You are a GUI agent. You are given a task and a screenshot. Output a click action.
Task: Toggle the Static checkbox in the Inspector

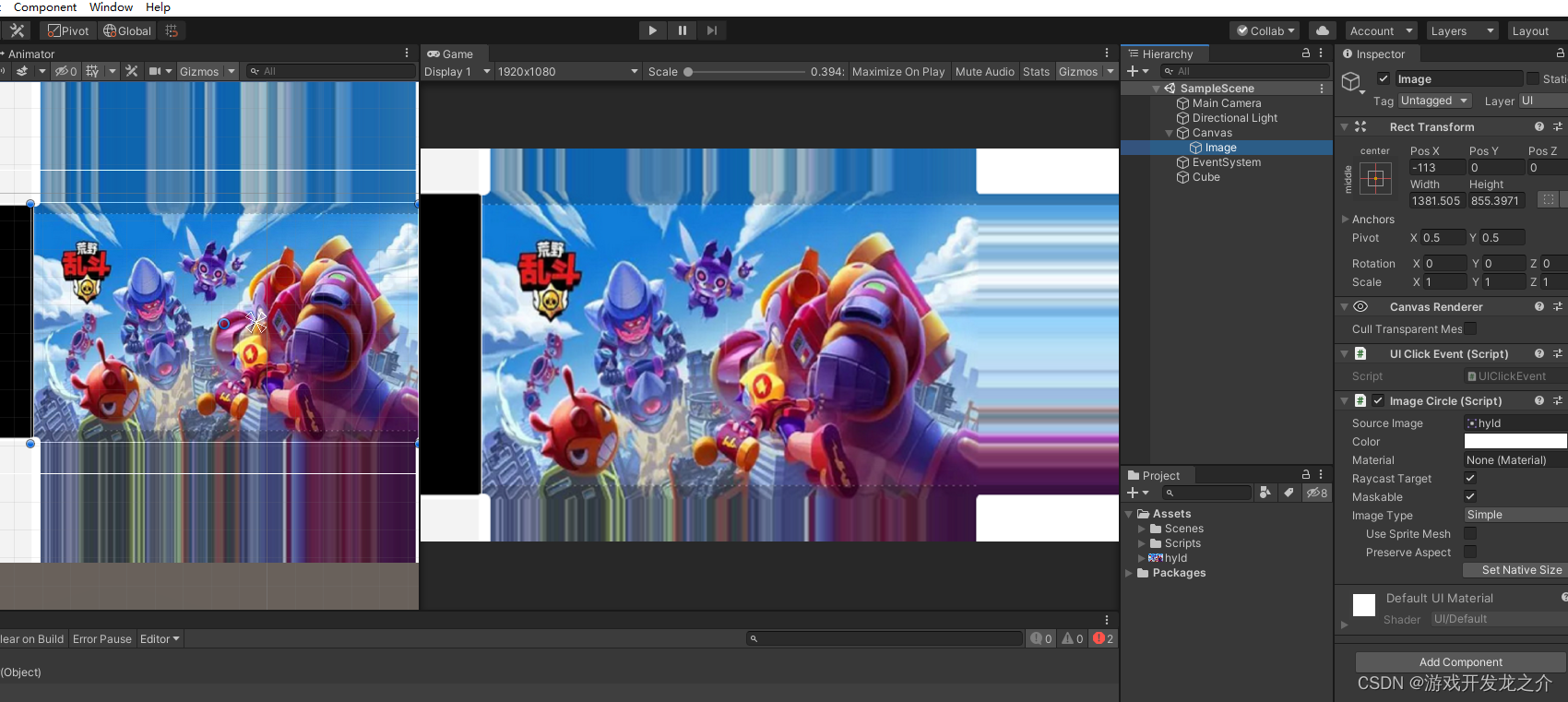(1533, 78)
